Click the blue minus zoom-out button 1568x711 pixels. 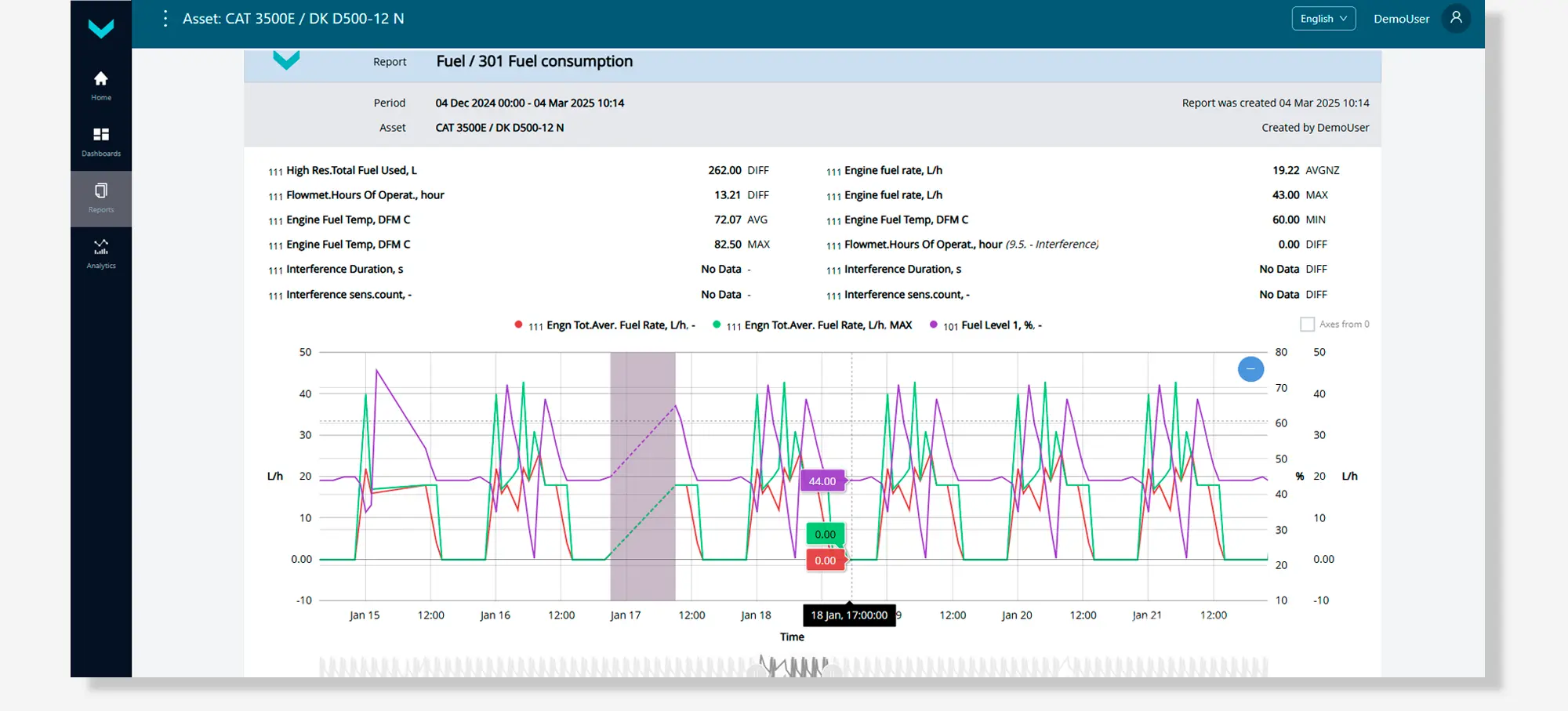tap(1250, 368)
